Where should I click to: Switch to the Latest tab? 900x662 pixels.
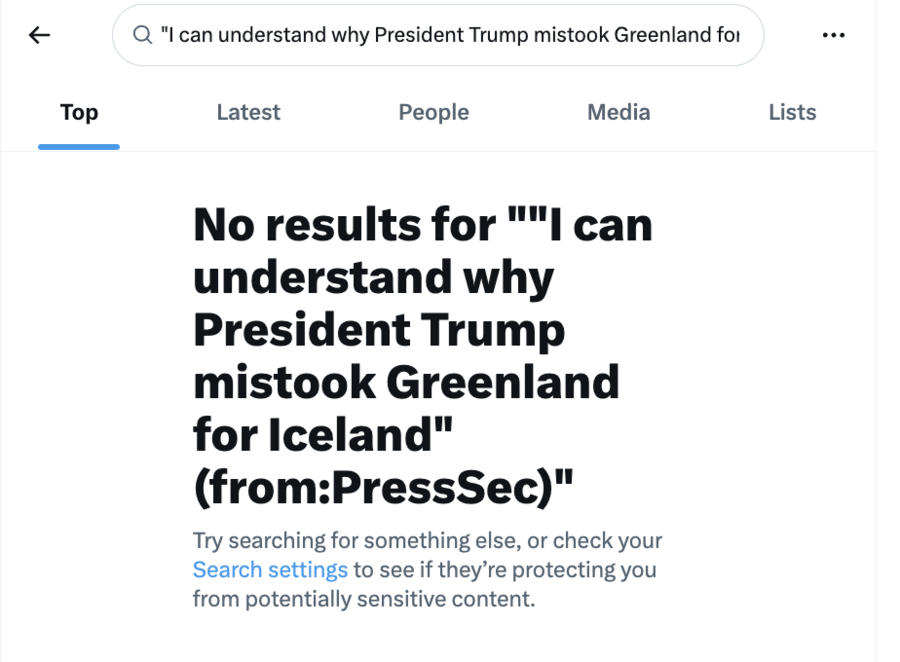pyautogui.click(x=248, y=112)
